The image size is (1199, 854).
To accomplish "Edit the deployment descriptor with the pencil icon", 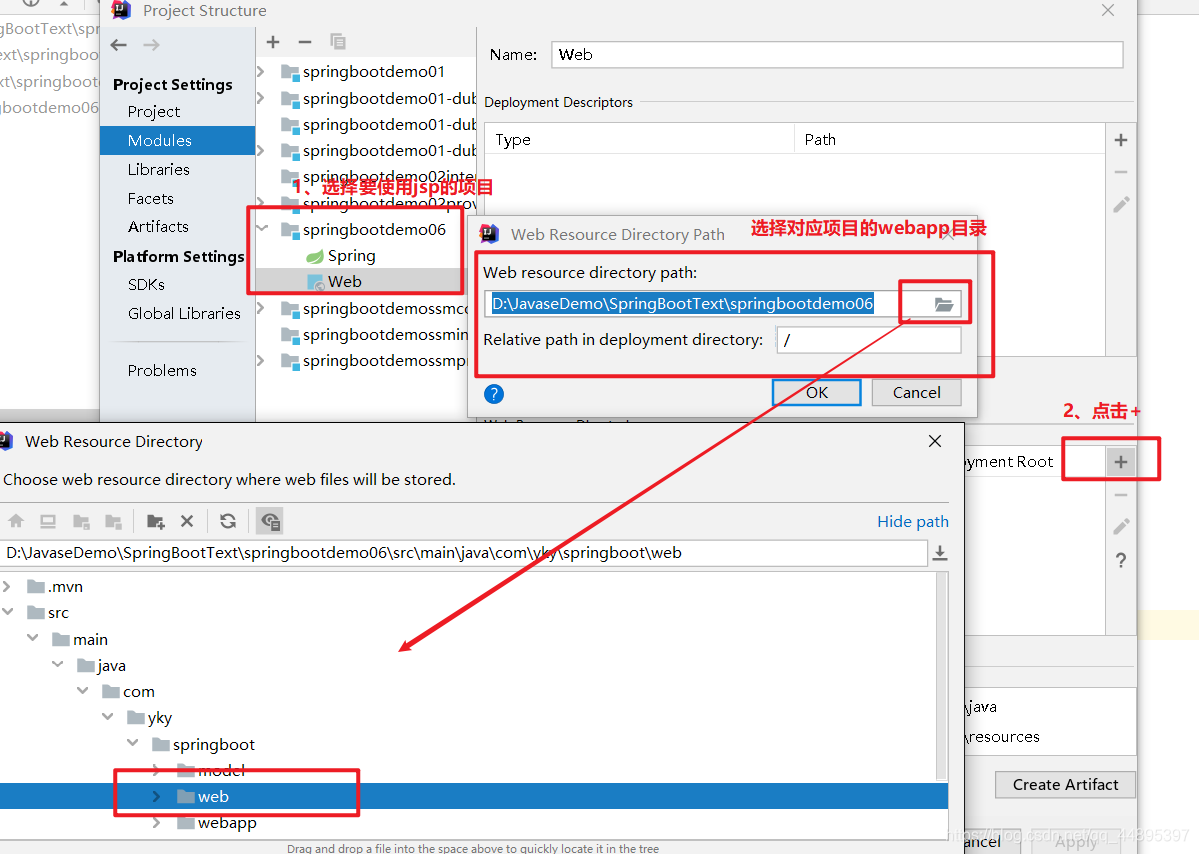I will (1121, 204).
